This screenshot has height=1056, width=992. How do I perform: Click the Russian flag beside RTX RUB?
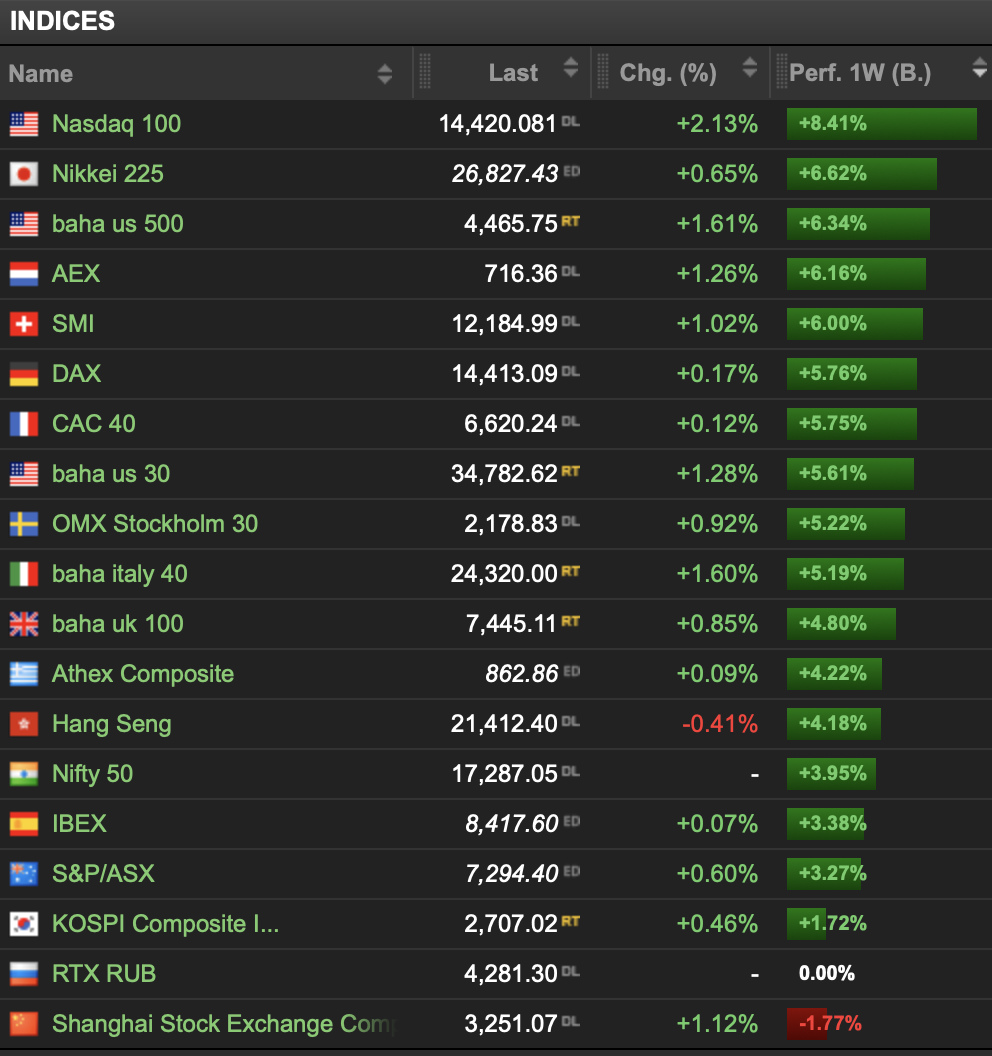click(24, 974)
